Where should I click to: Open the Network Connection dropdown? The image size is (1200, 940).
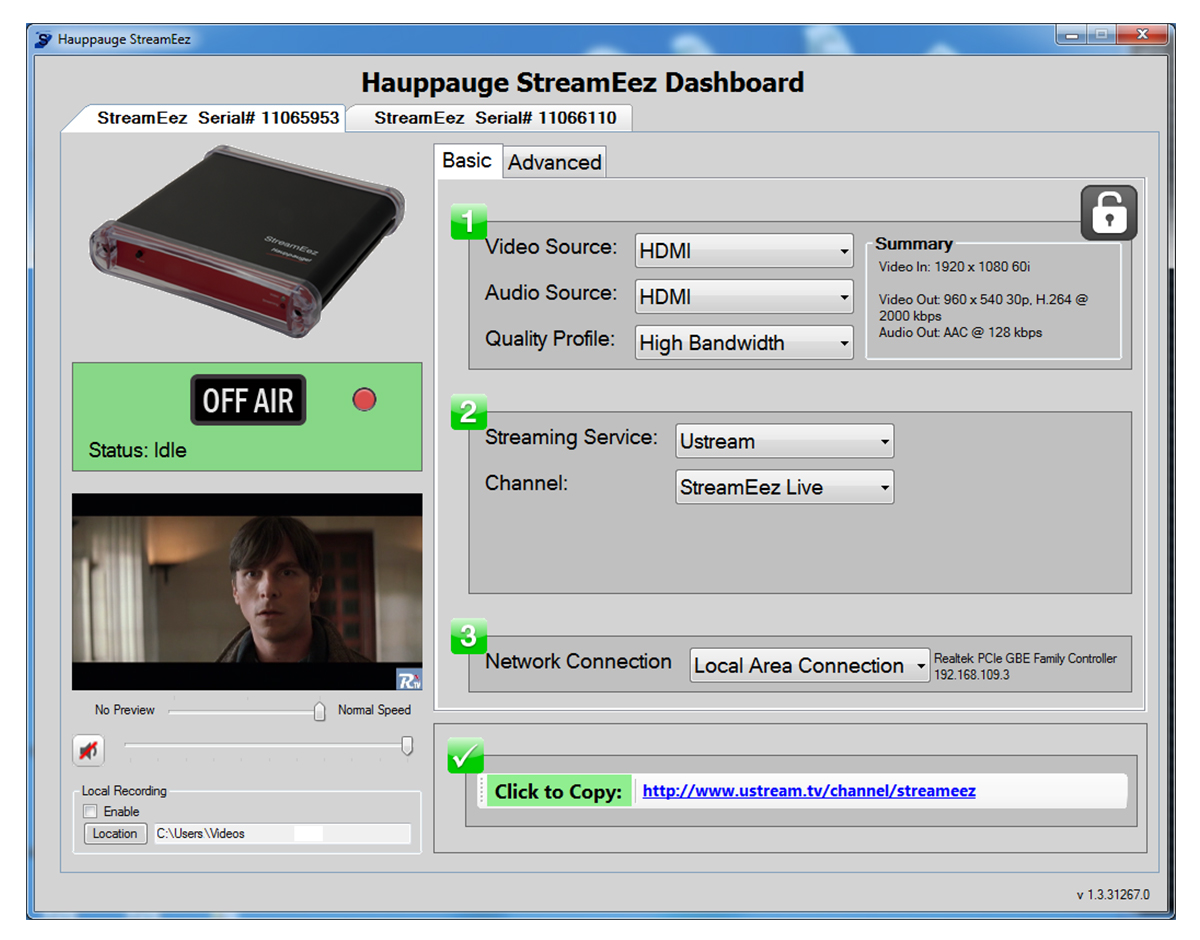pyautogui.click(x=809, y=665)
